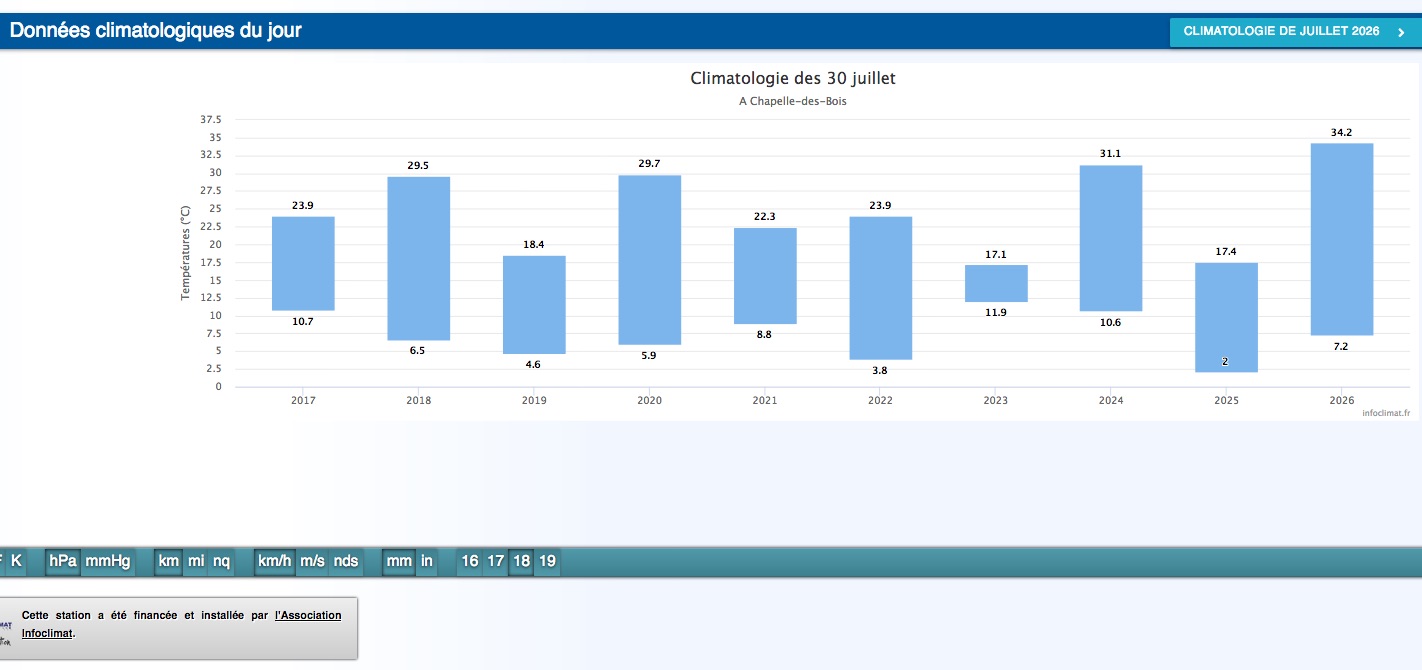
Task: Set wind speed unit to nds
Action: click(x=346, y=561)
